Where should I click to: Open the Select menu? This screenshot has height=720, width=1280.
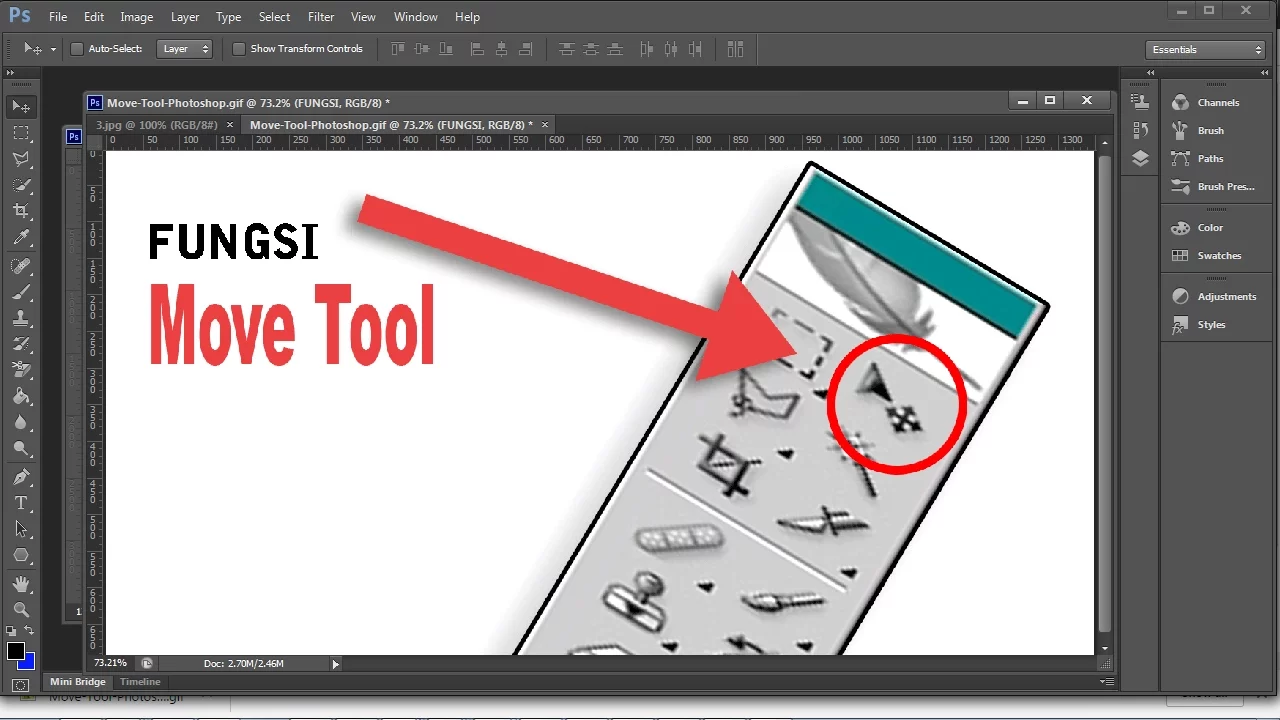(274, 17)
